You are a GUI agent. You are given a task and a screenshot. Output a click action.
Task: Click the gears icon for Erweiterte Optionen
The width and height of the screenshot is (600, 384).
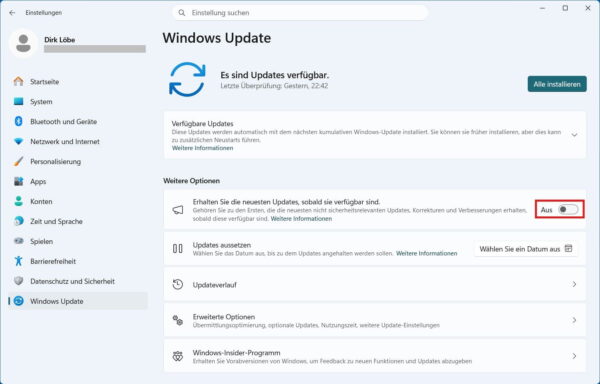coord(178,320)
